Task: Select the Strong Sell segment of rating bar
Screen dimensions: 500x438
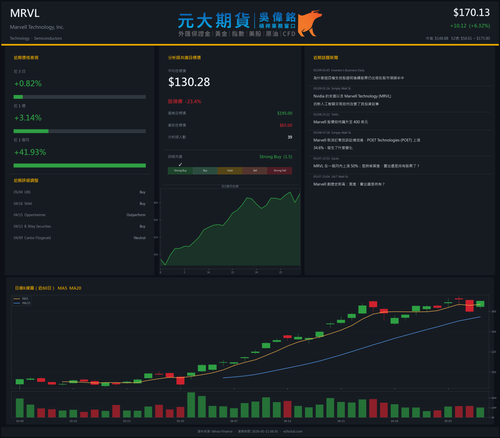Action: (280, 171)
